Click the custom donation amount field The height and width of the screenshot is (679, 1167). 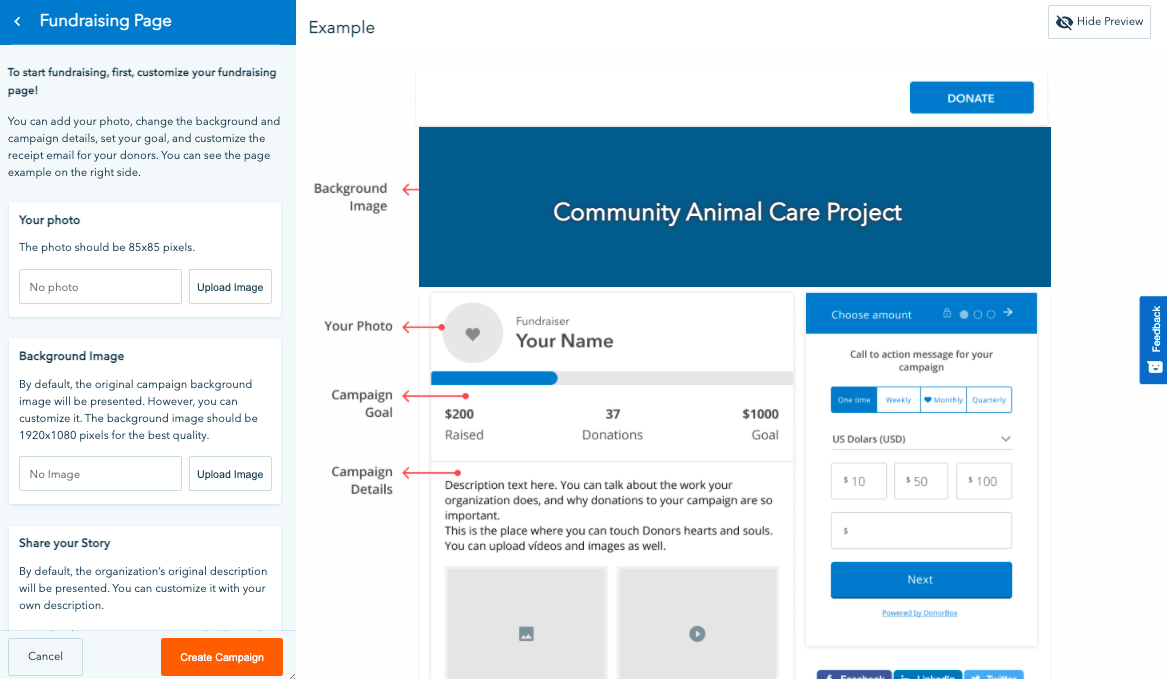(921, 531)
